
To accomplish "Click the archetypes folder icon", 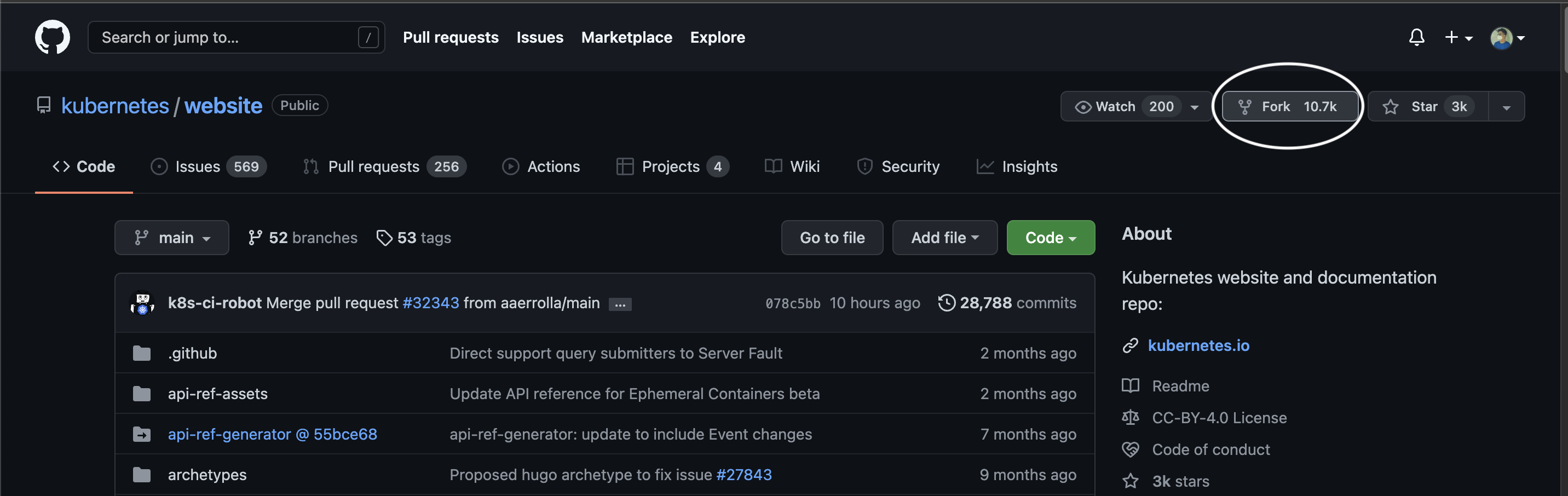I will (142, 475).
